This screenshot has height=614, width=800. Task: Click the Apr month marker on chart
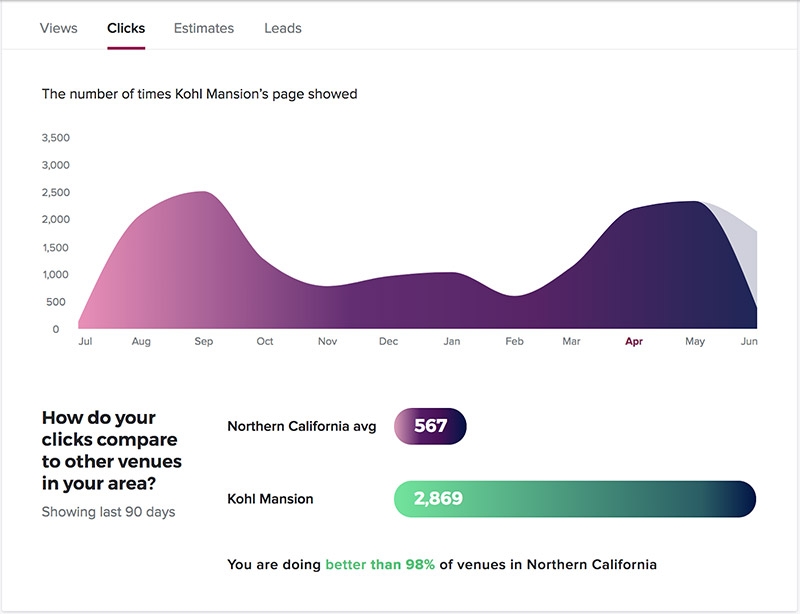634,341
